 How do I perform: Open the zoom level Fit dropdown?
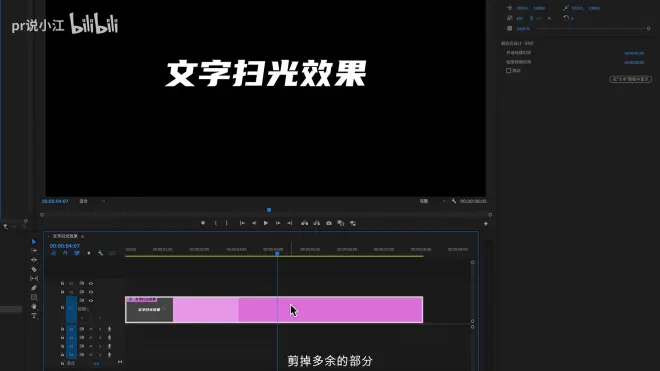point(92,201)
